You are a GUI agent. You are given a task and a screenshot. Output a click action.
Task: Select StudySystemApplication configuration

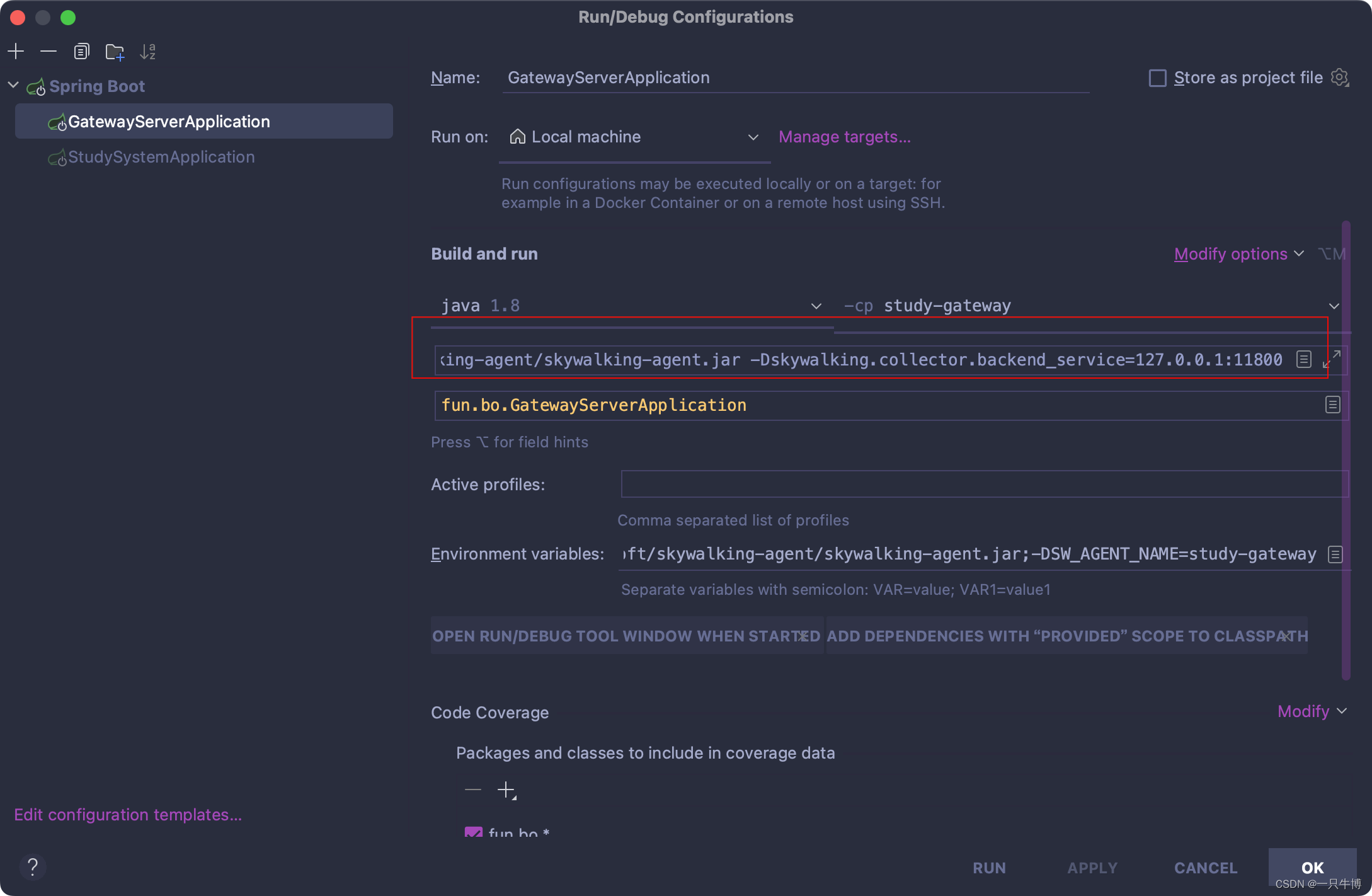point(204,157)
